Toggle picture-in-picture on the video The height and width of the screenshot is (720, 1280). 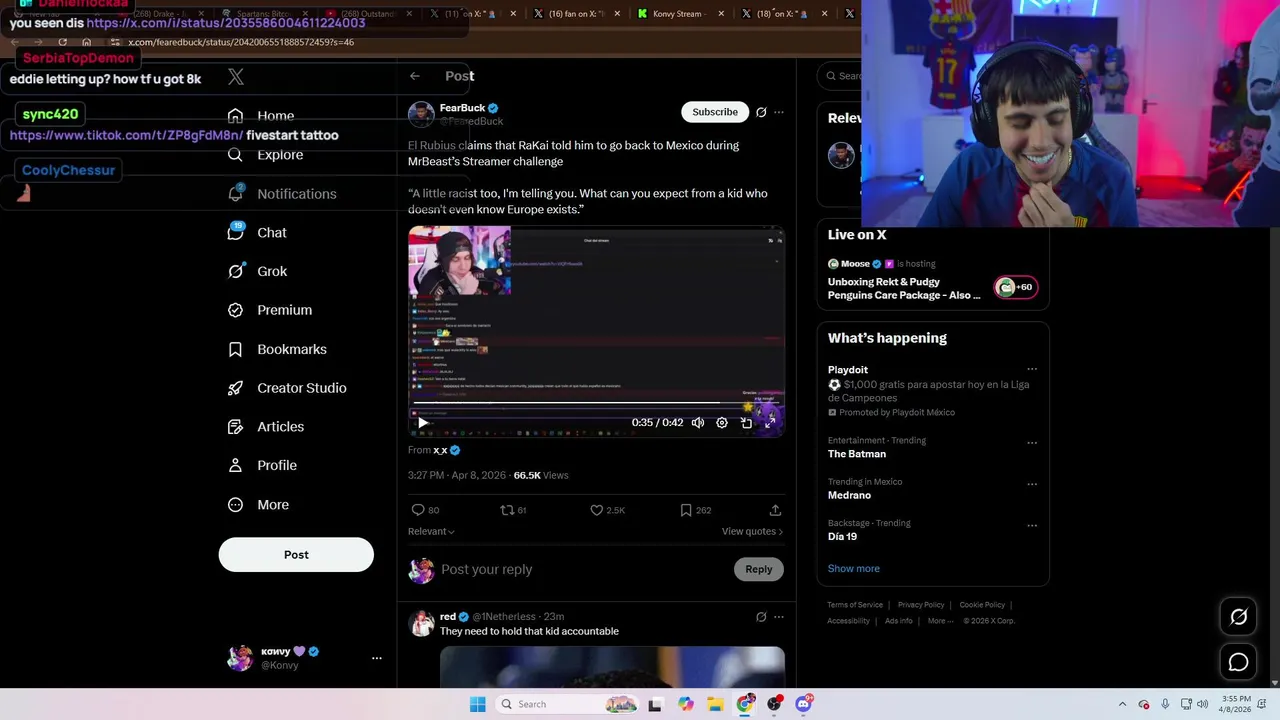coord(746,423)
